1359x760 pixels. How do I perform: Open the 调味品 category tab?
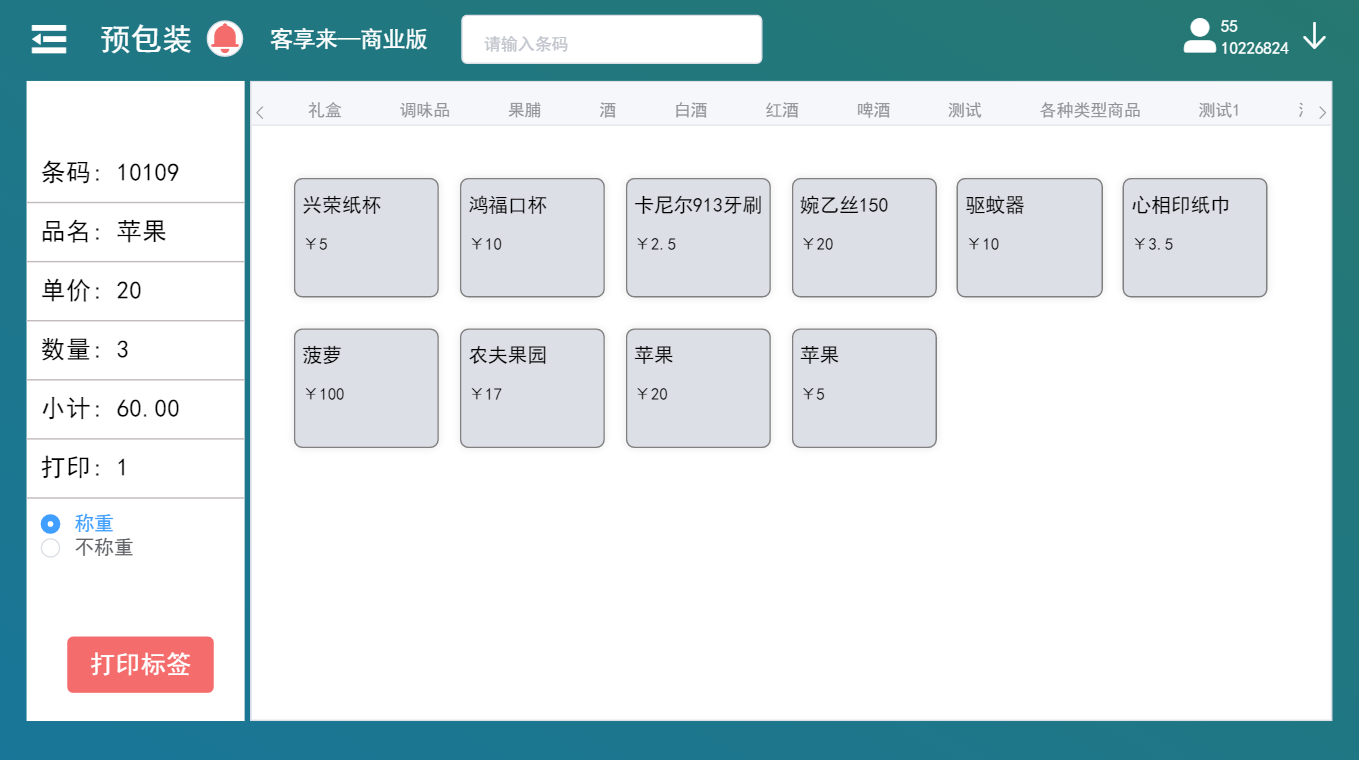click(425, 110)
